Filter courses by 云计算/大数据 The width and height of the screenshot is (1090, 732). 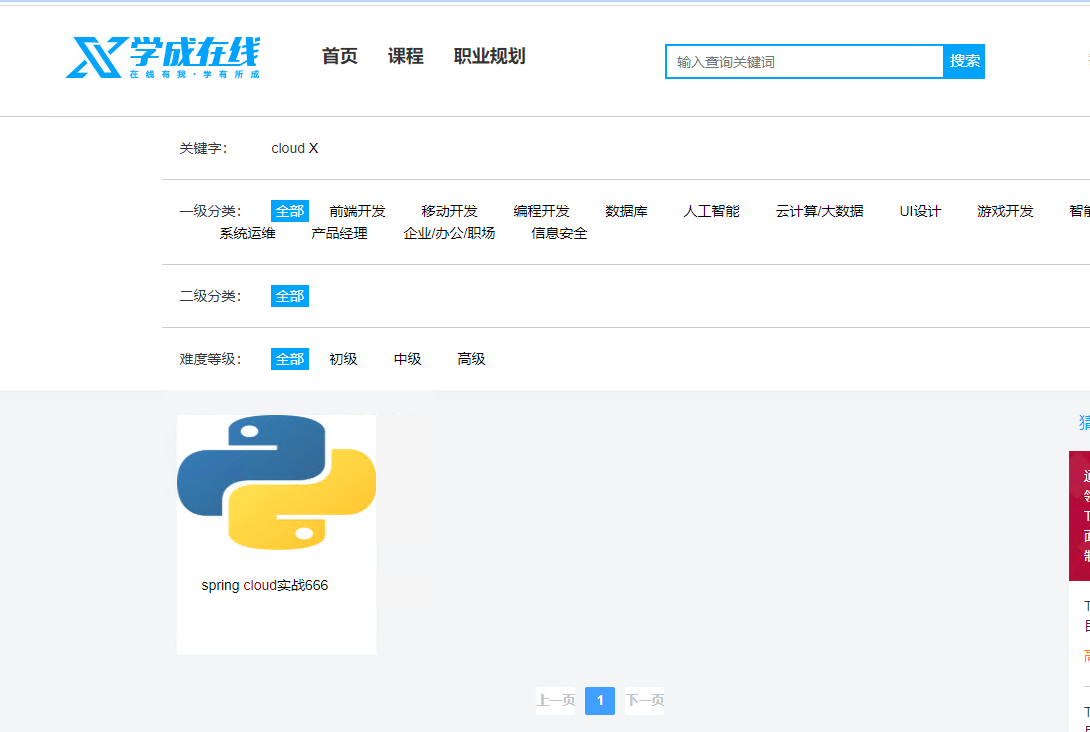coord(820,211)
